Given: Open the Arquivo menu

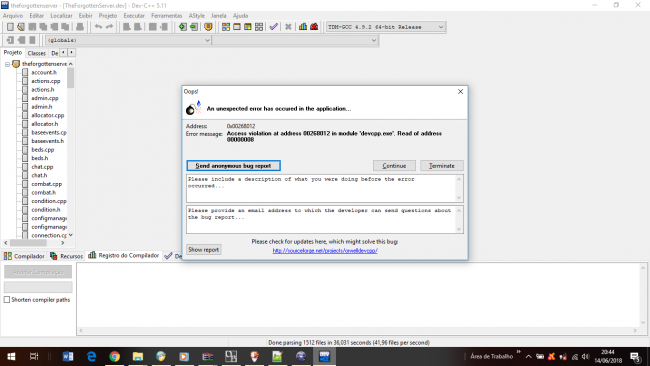Looking at the screenshot, I should click(13, 15).
